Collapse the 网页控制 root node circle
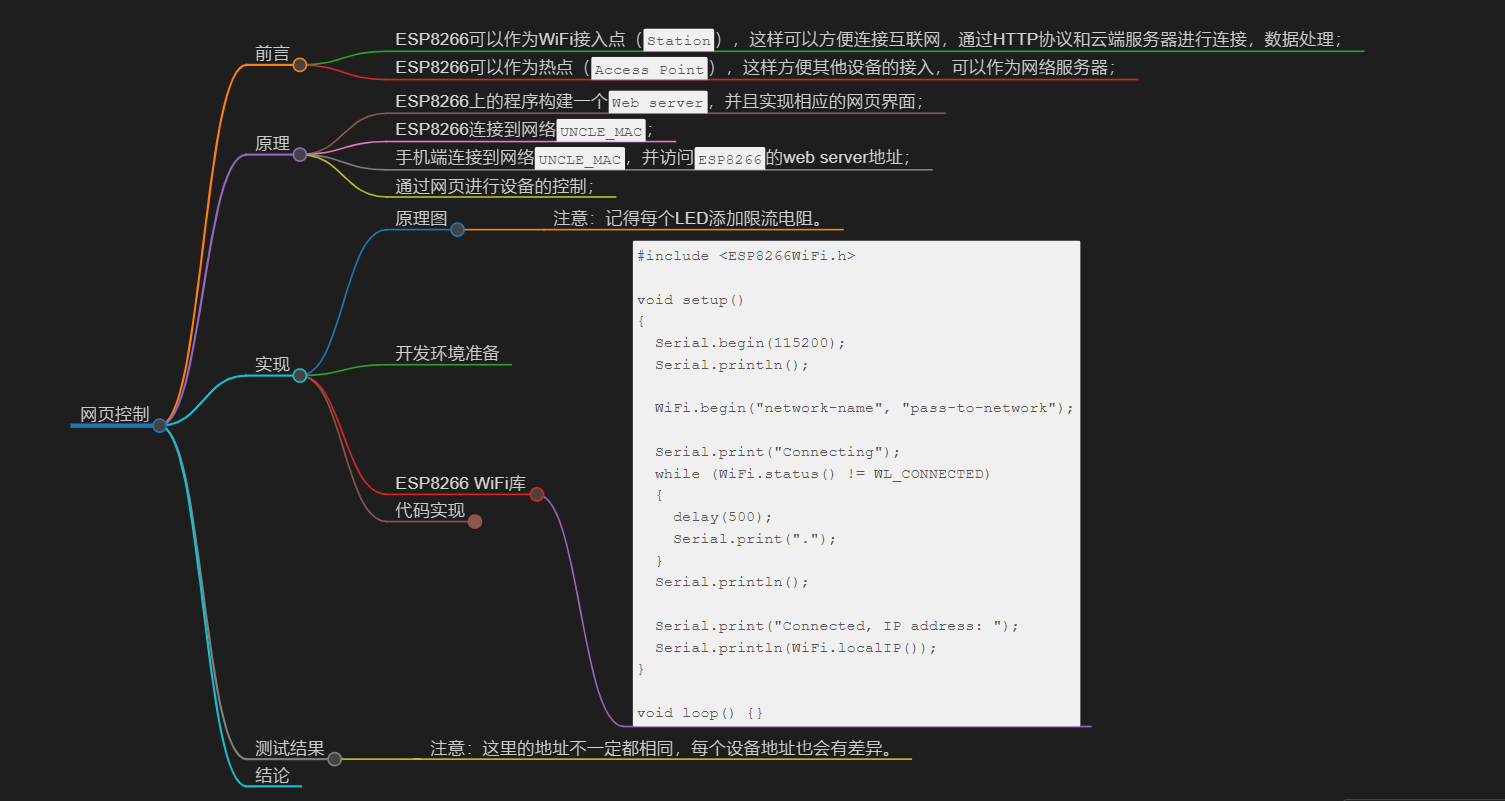This screenshot has height=801, width=1505. pos(159,425)
